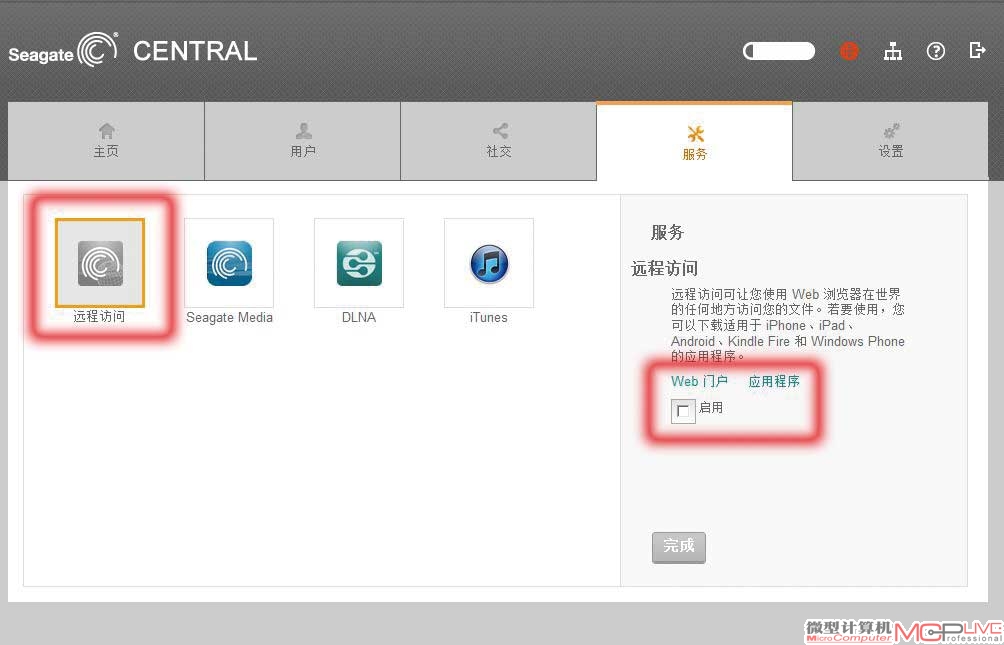Click the Seagate Media label text
The height and width of the screenshot is (645, 1004).
tap(229, 318)
